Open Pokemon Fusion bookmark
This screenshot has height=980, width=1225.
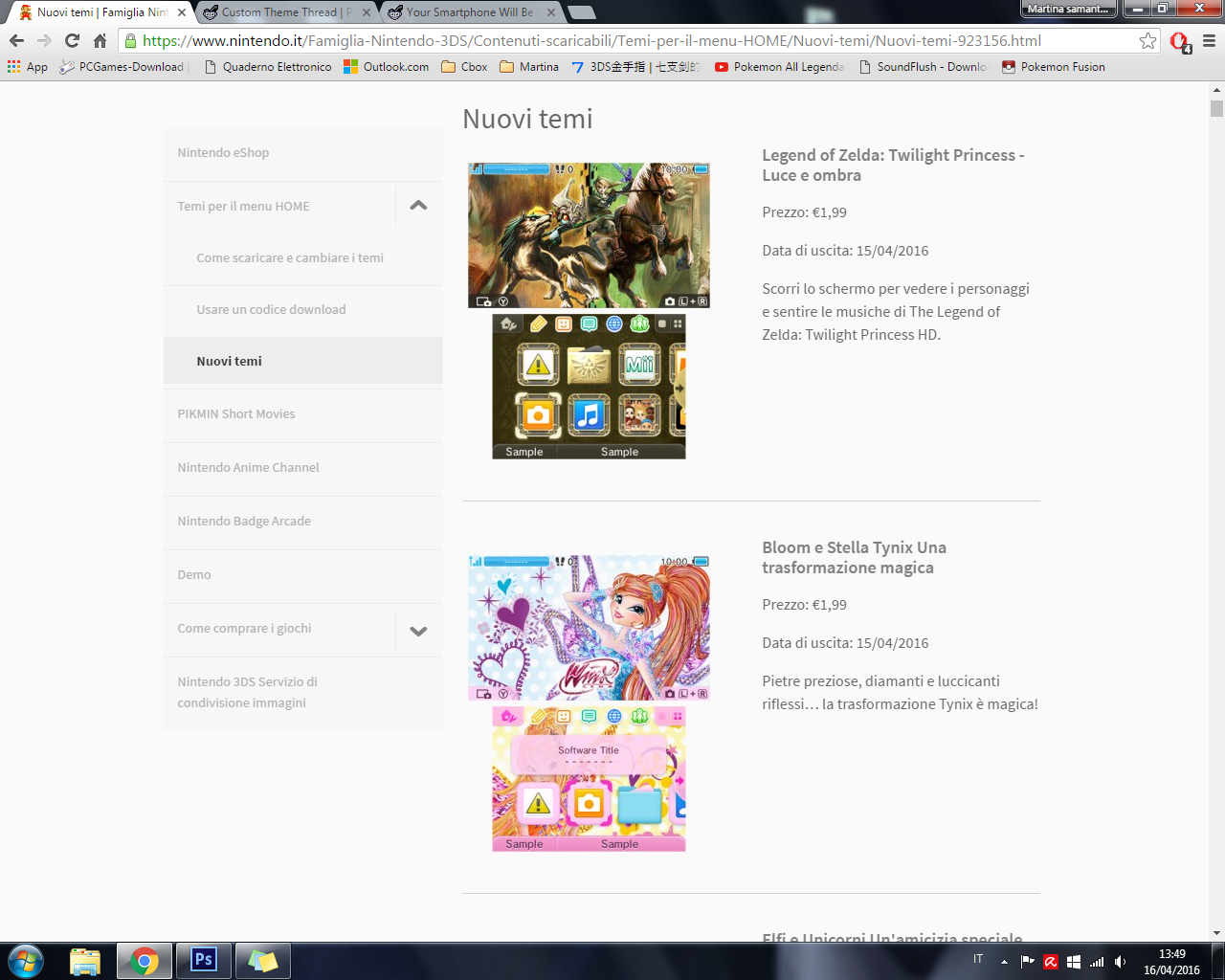(x=1053, y=67)
